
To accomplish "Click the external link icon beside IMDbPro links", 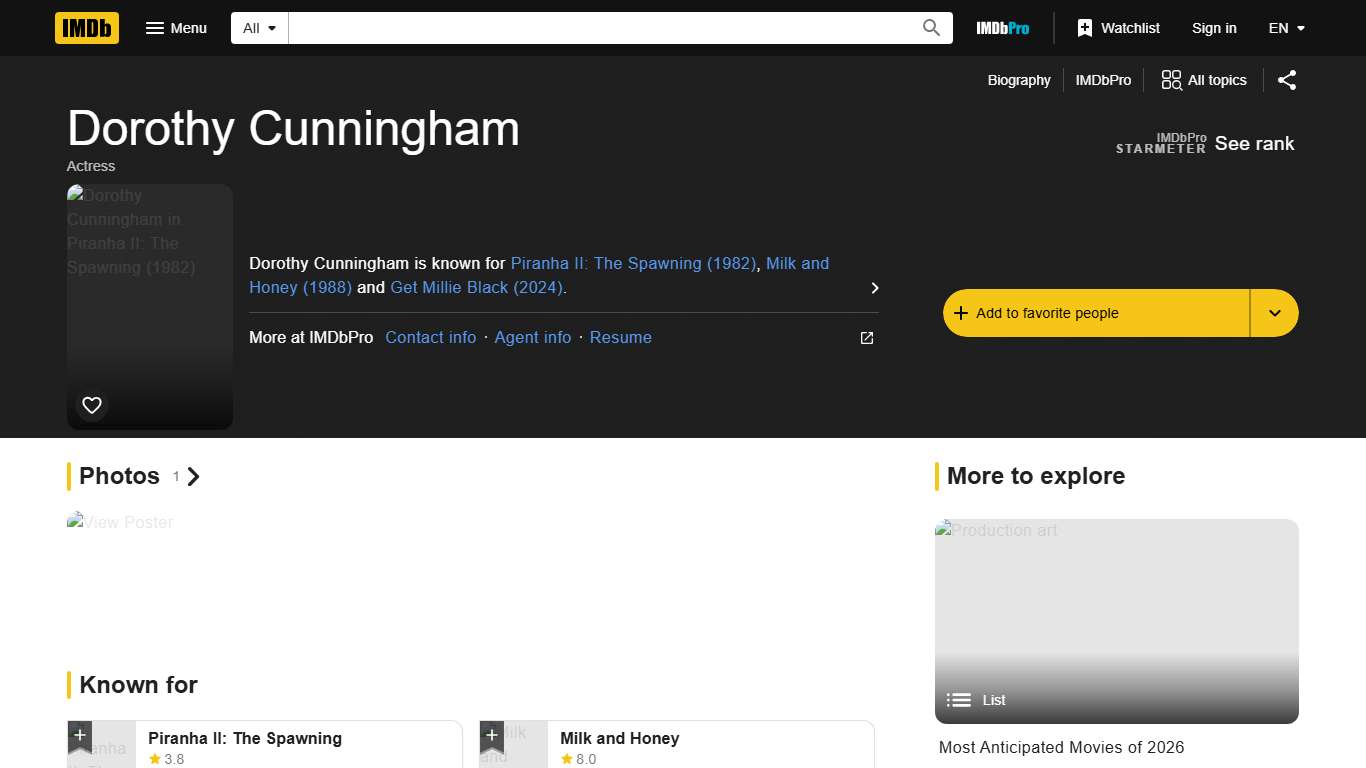I will (x=866, y=338).
